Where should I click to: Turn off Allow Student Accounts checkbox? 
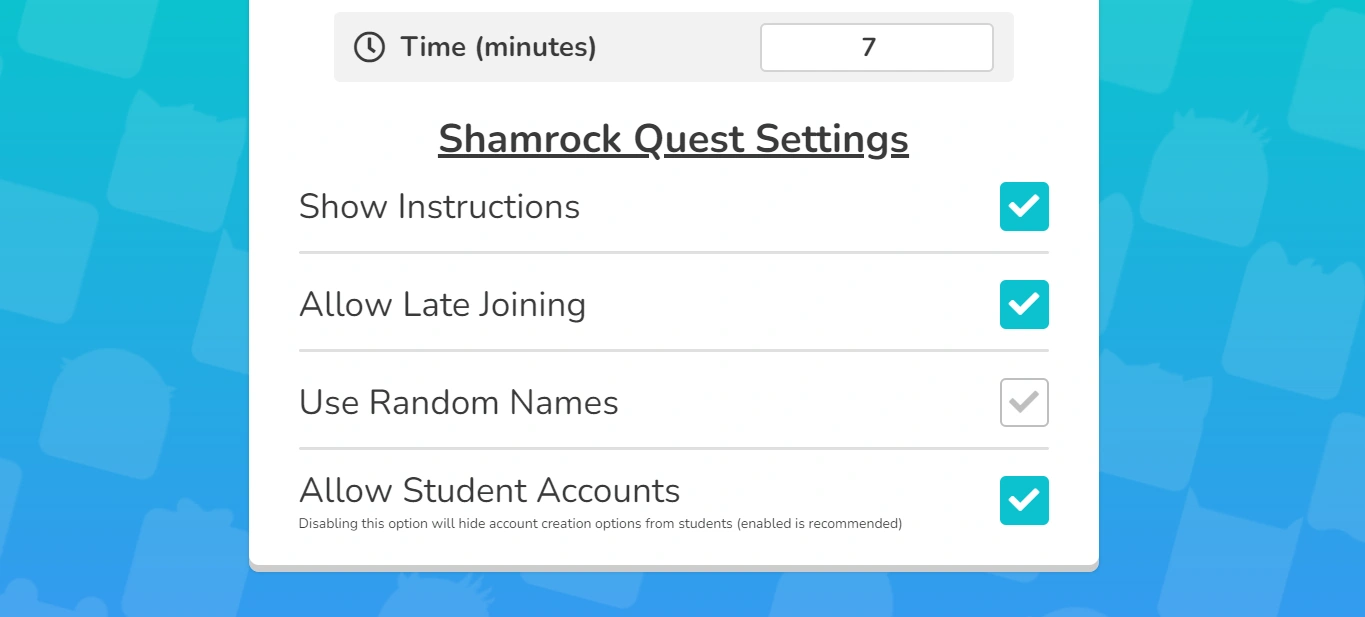(x=1024, y=500)
